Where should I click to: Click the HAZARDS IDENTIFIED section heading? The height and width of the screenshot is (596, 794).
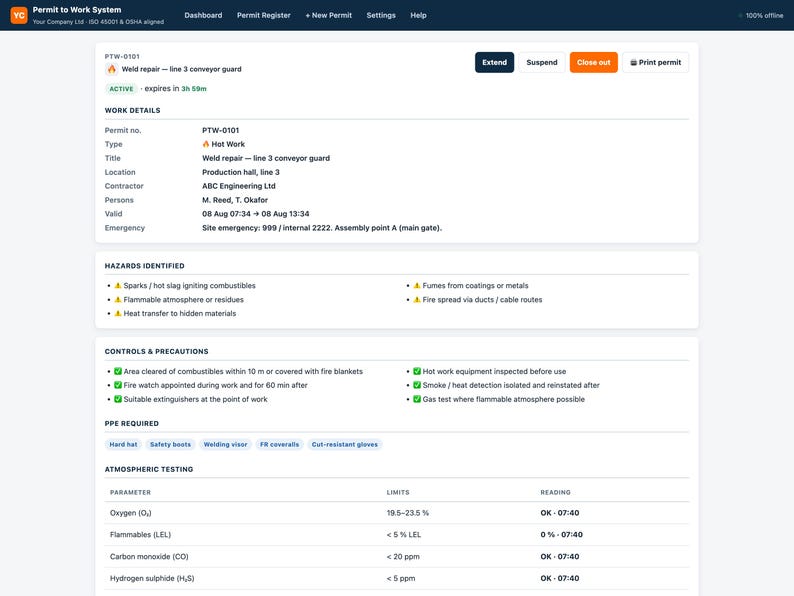[144, 266]
